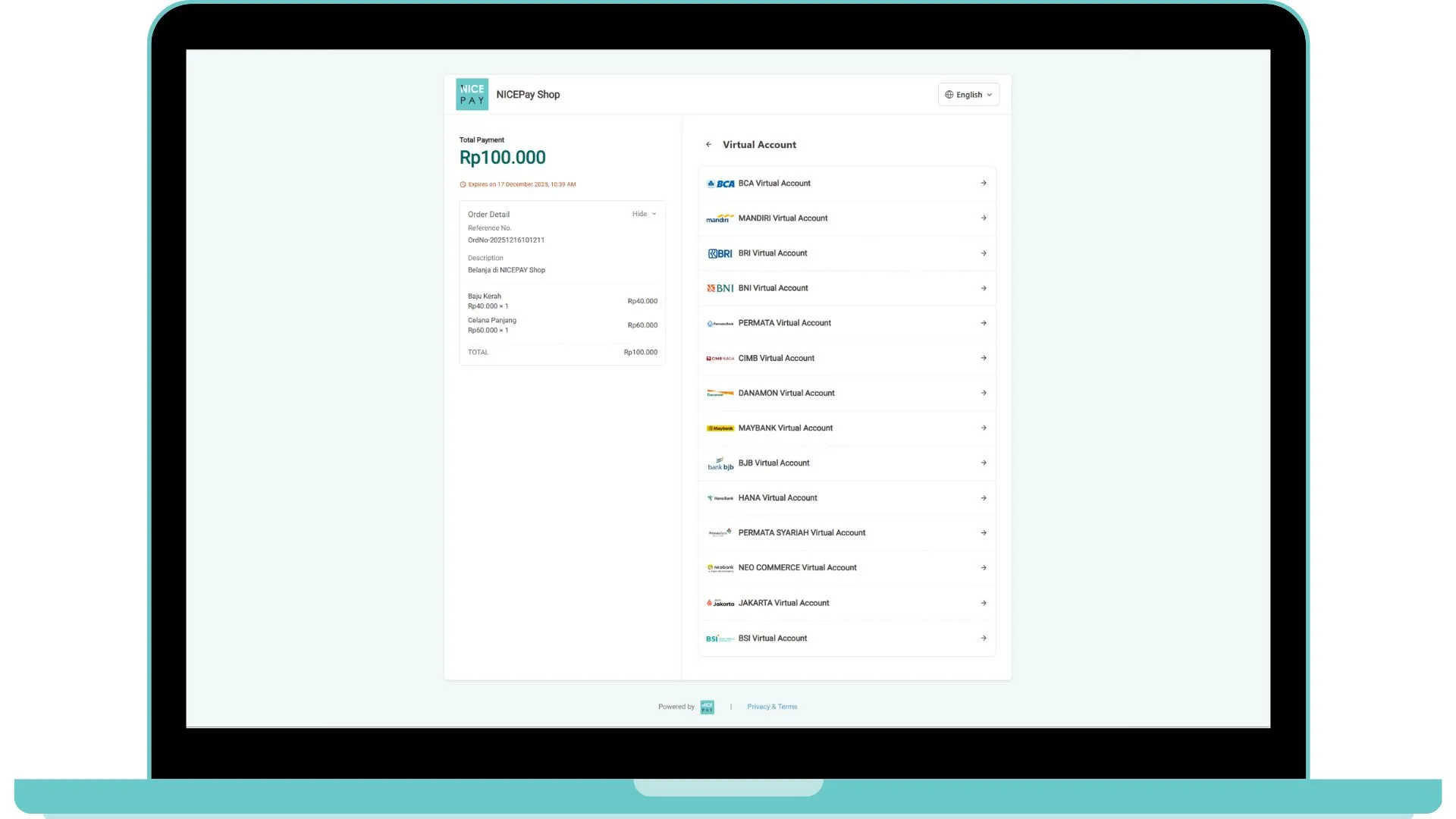This screenshot has height=819, width=1456.
Task: Select JAKARTA Virtual Account label
Action: [x=783, y=603]
